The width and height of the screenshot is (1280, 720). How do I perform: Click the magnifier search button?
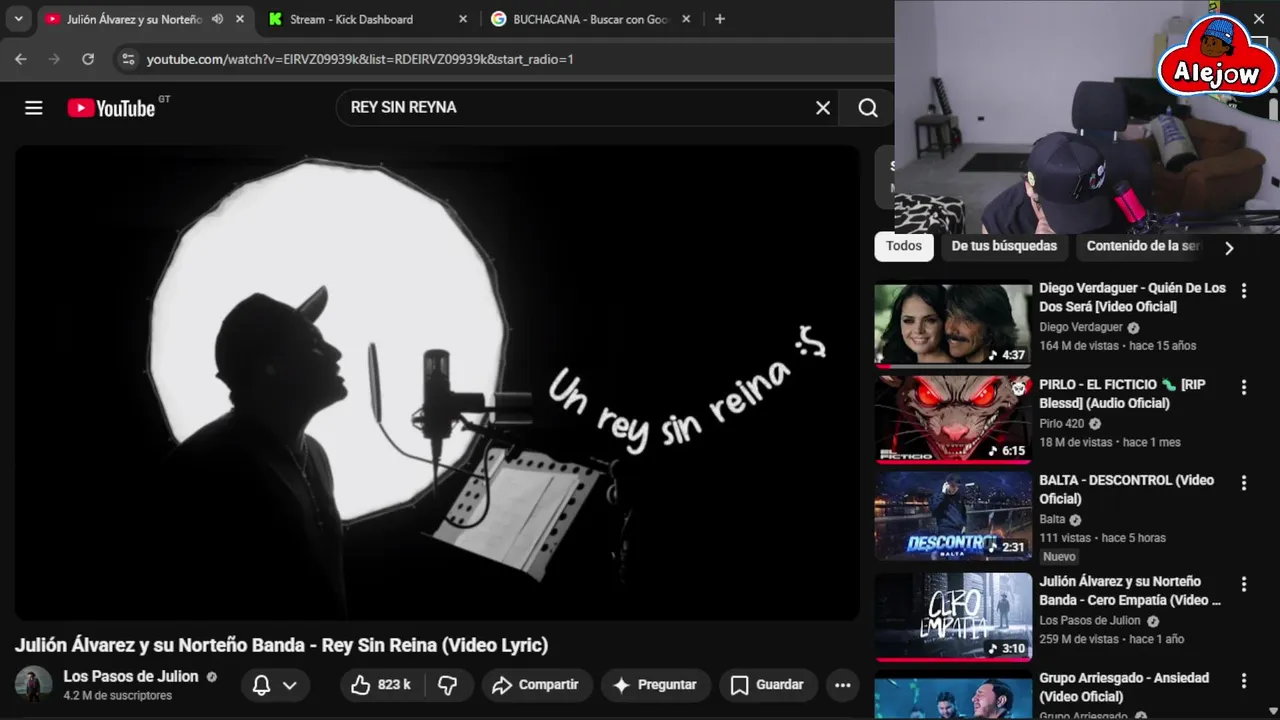click(x=868, y=108)
